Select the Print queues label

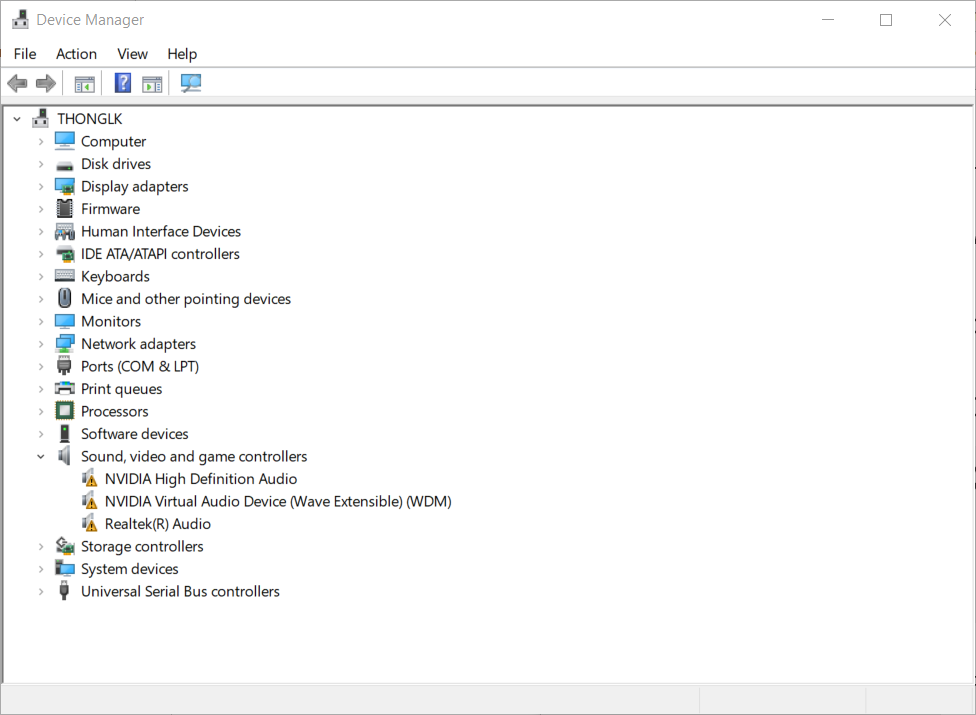coord(121,389)
